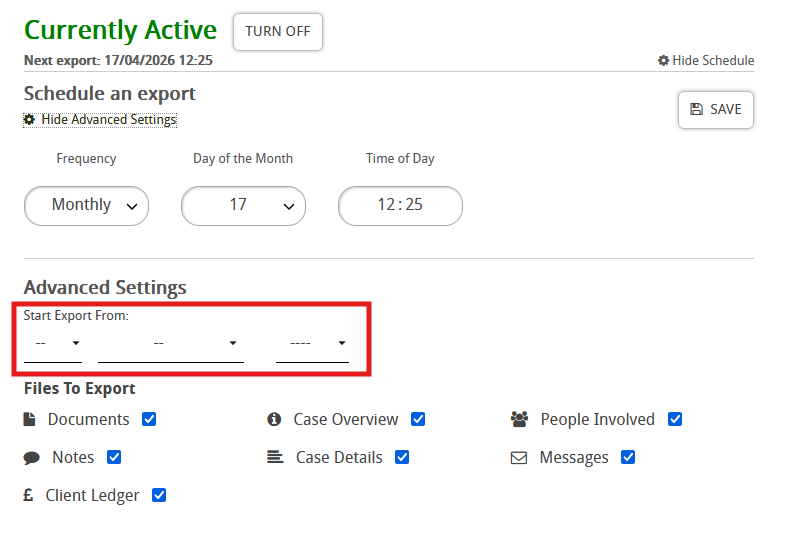
Task: Click the Case Details lines icon
Action: tap(275, 457)
